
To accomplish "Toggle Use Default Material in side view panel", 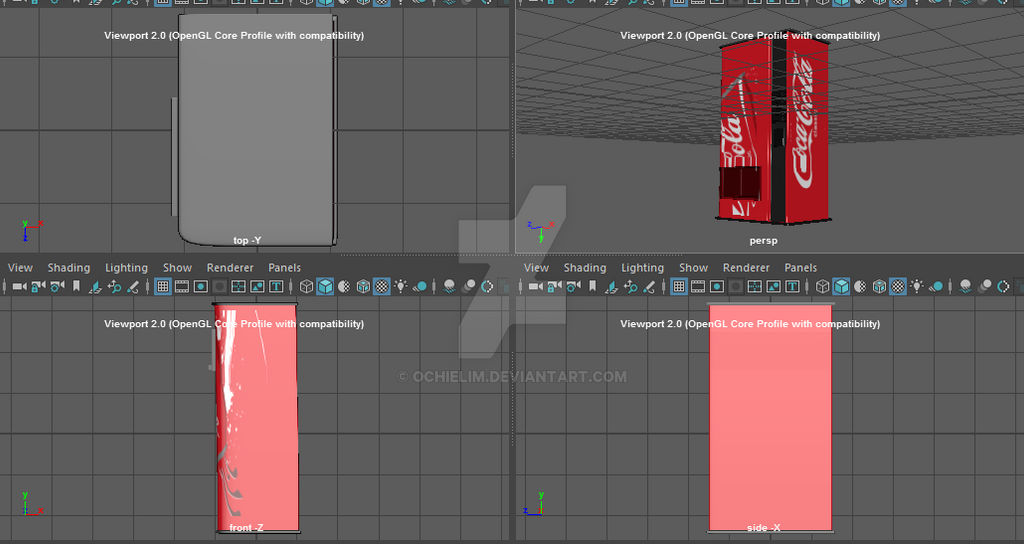I will (859, 286).
